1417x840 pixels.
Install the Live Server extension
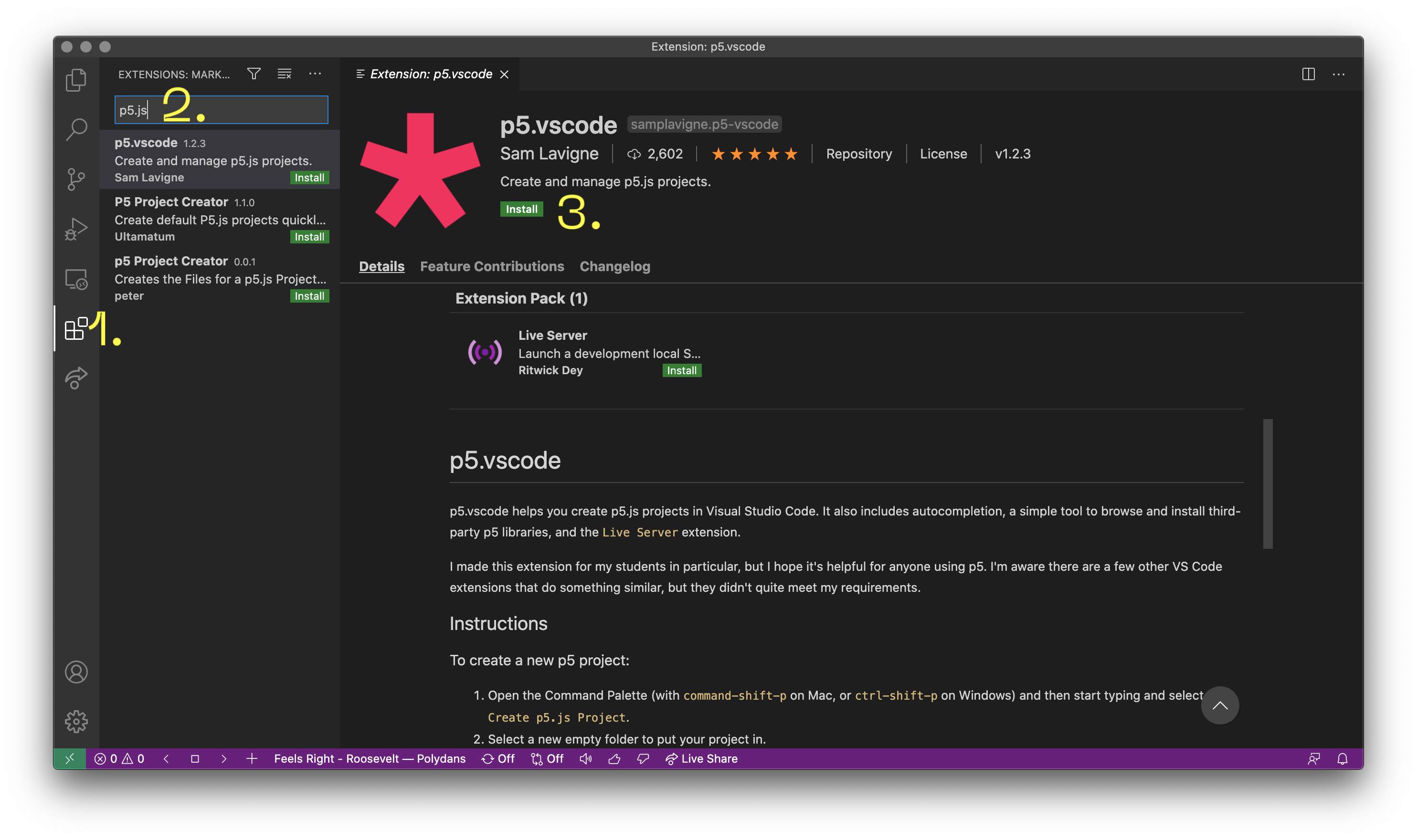coord(681,371)
